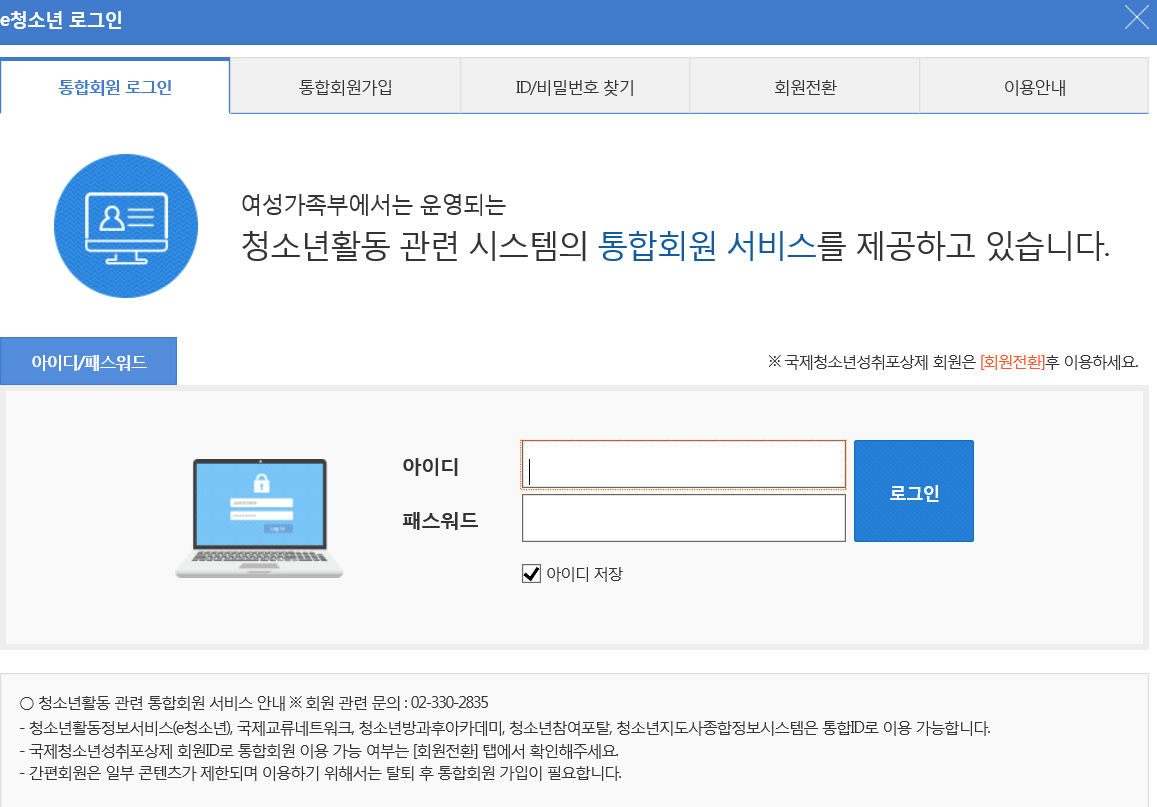This screenshot has height=807, width=1157.
Task: Select the 회원전환 tab at top
Action: click(x=805, y=87)
